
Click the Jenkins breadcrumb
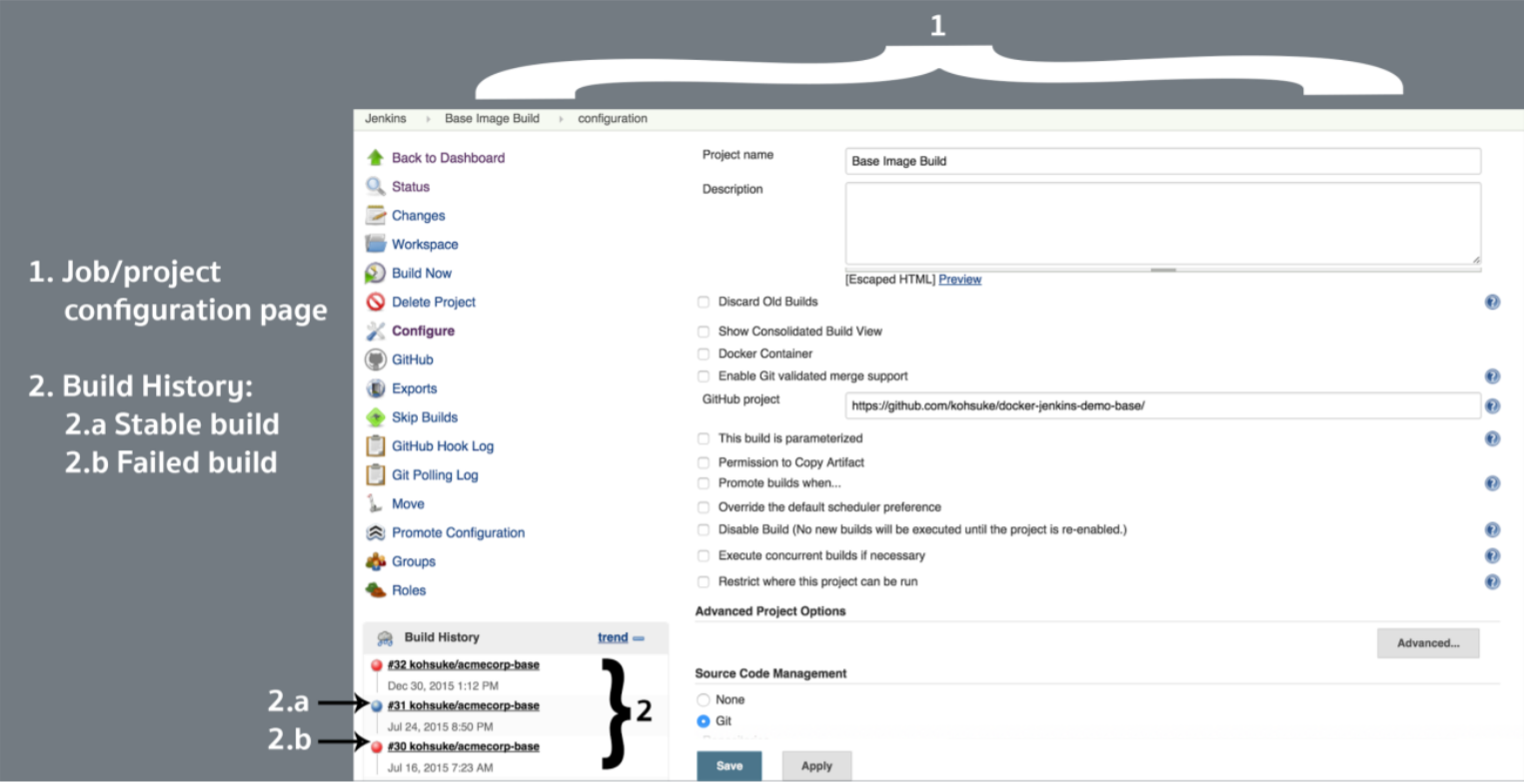386,118
